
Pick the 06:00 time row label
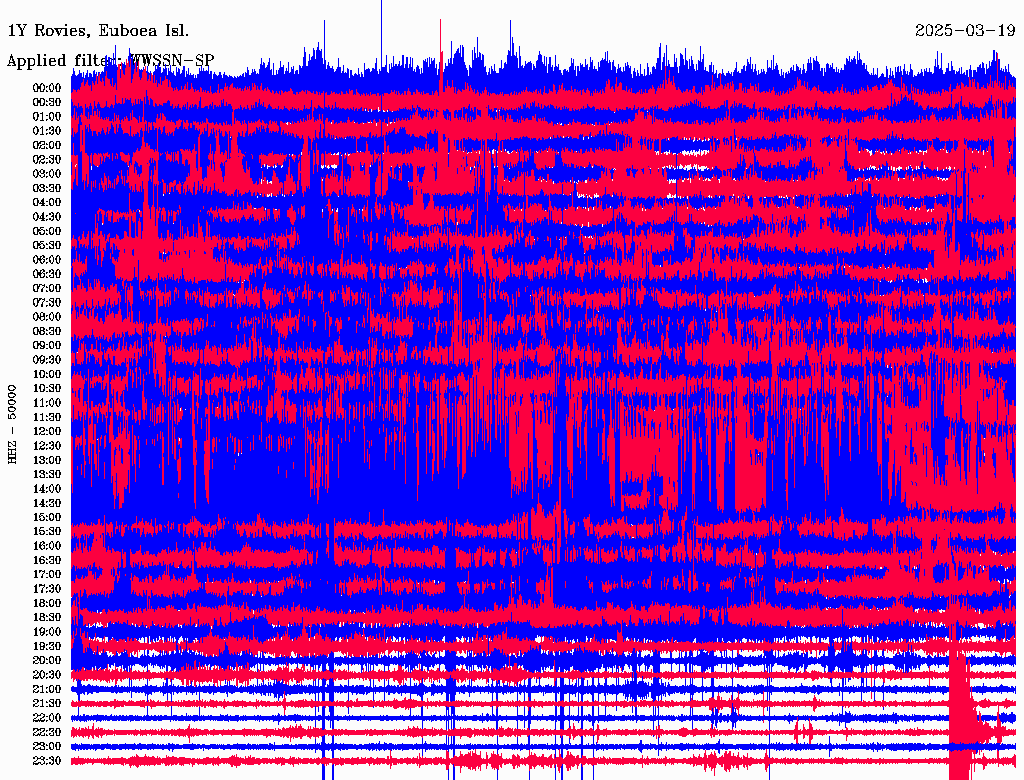point(47,260)
